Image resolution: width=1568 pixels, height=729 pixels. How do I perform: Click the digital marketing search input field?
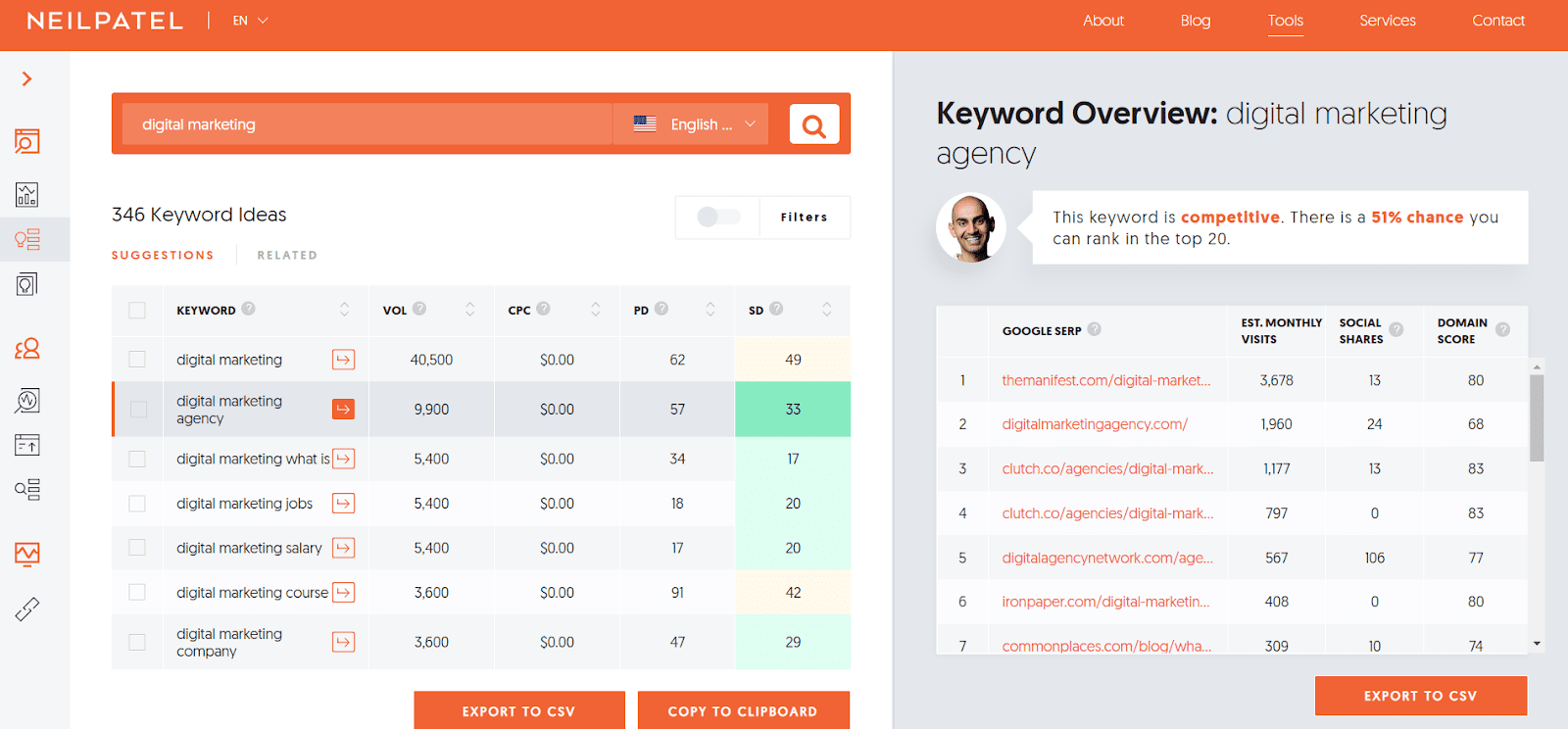pyautogui.click(x=367, y=124)
